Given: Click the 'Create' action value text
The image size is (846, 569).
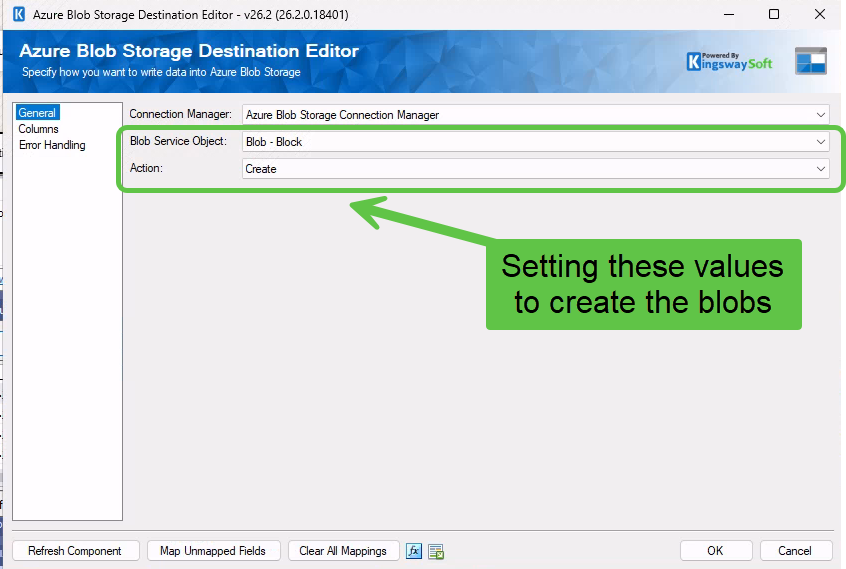Looking at the screenshot, I should click(x=261, y=169).
